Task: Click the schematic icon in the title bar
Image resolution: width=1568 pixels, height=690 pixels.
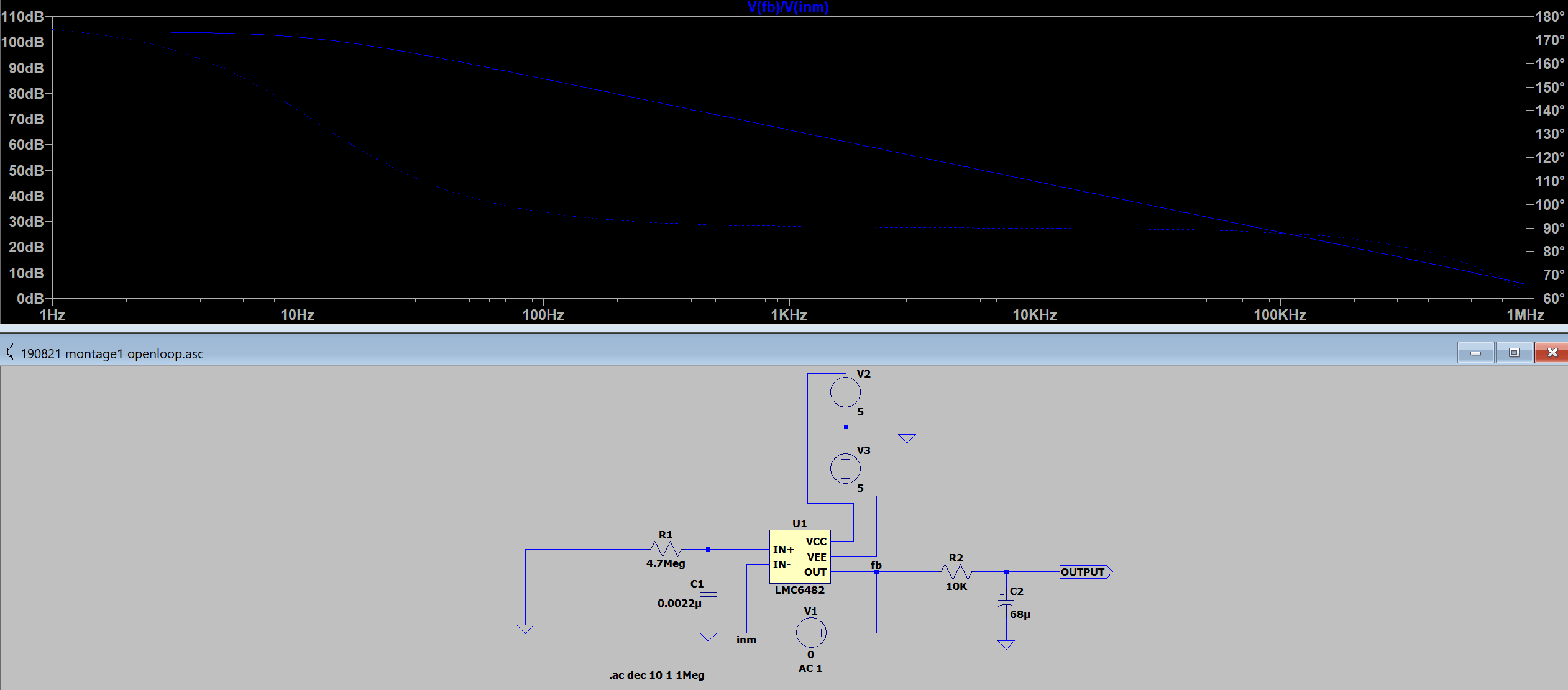Action: 8,353
